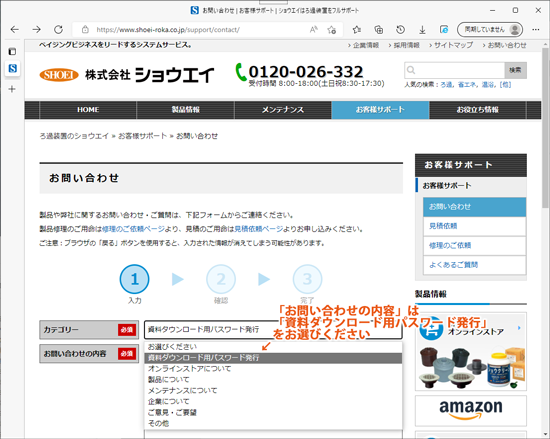The height and width of the screenshot is (439, 550).
Task: Choose 製品について option
Action: click(x=273, y=379)
